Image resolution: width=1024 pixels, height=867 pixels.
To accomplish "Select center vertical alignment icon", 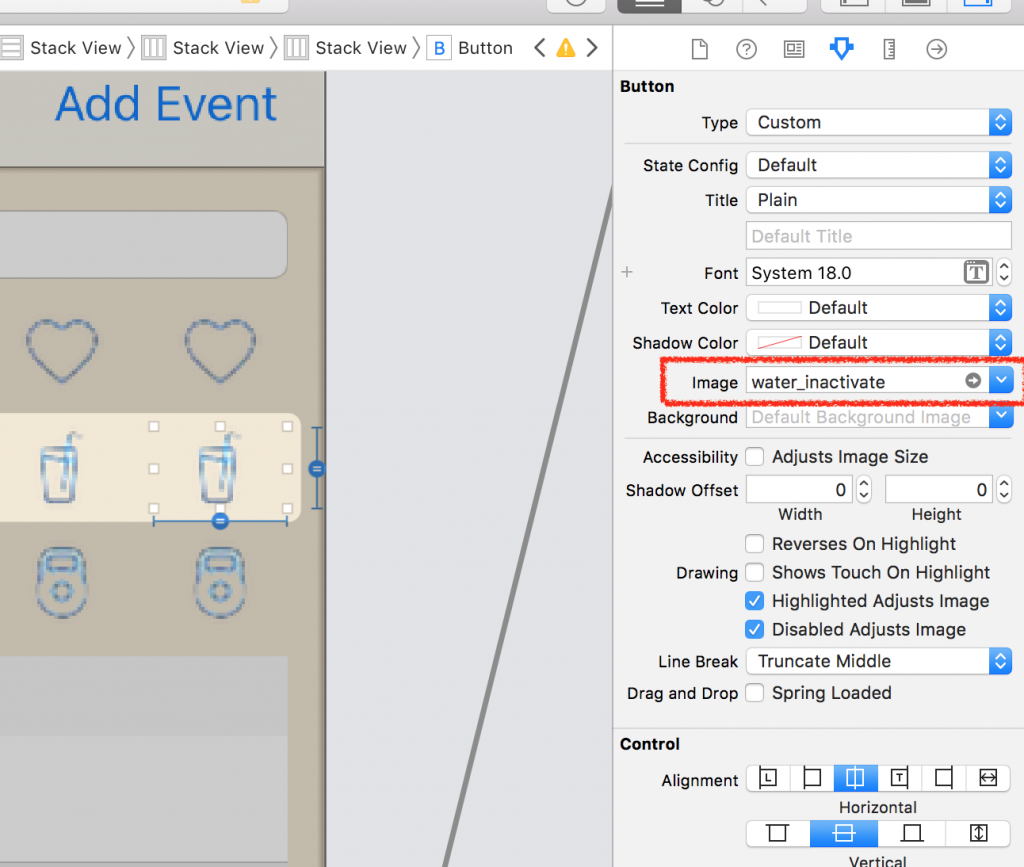I will pyautogui.click(x=844, y=834).
